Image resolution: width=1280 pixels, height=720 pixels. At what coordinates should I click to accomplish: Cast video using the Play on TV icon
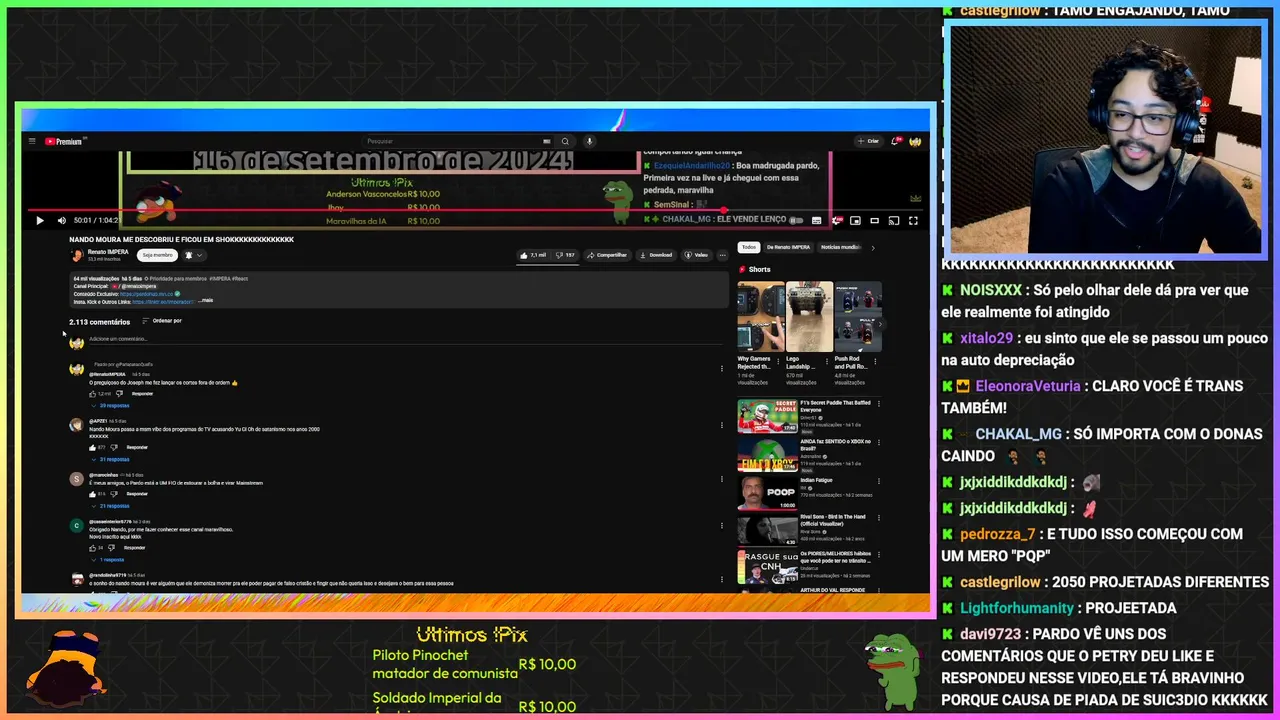(894, 220)
